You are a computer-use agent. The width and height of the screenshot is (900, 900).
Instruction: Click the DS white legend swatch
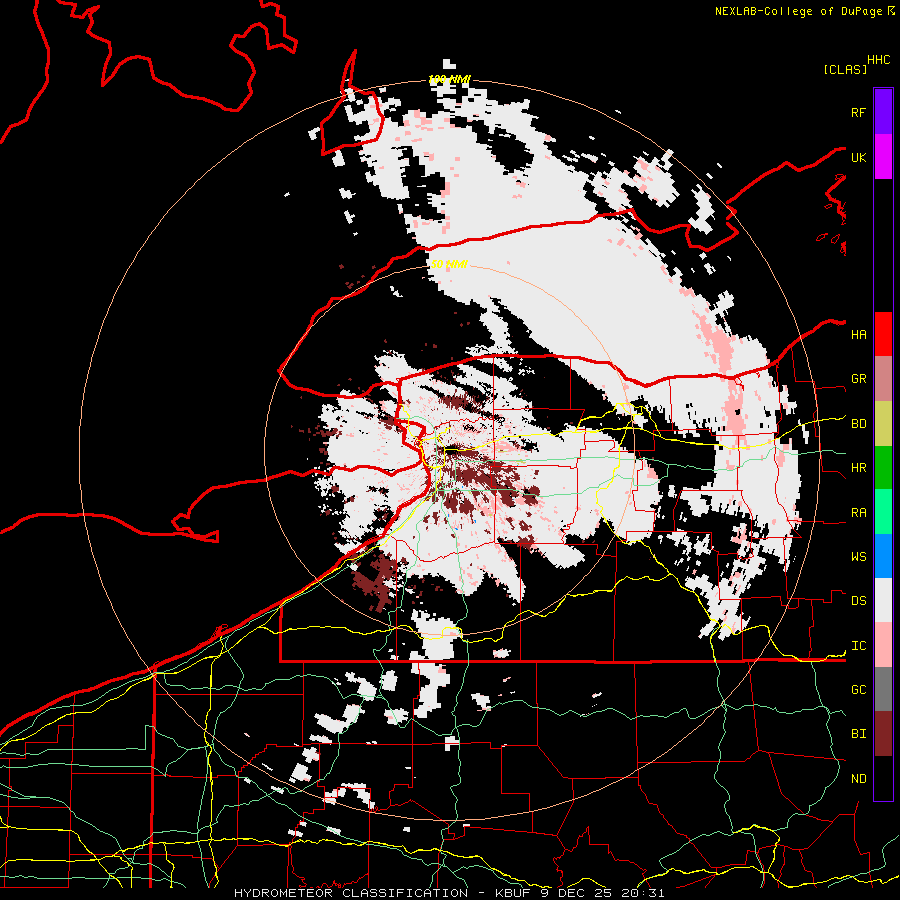tap(883, 600)
